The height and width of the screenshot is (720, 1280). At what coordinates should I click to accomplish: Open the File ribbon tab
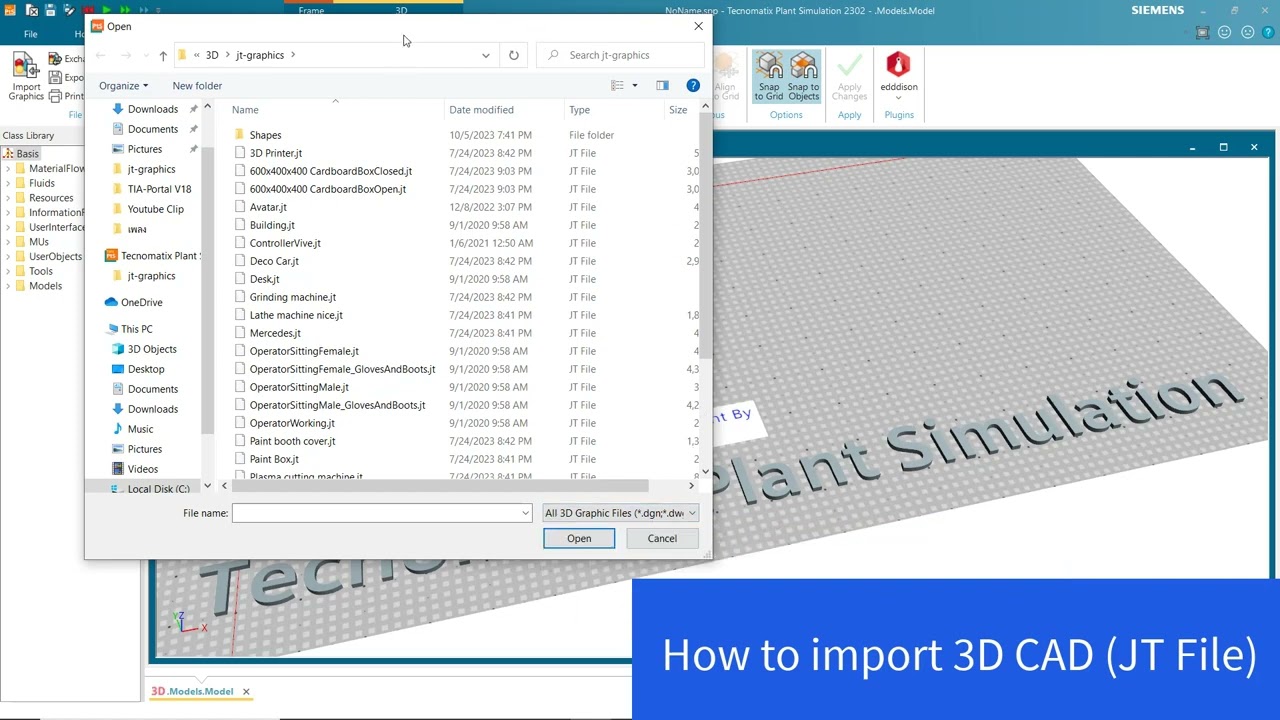click(x=31, y=34)
